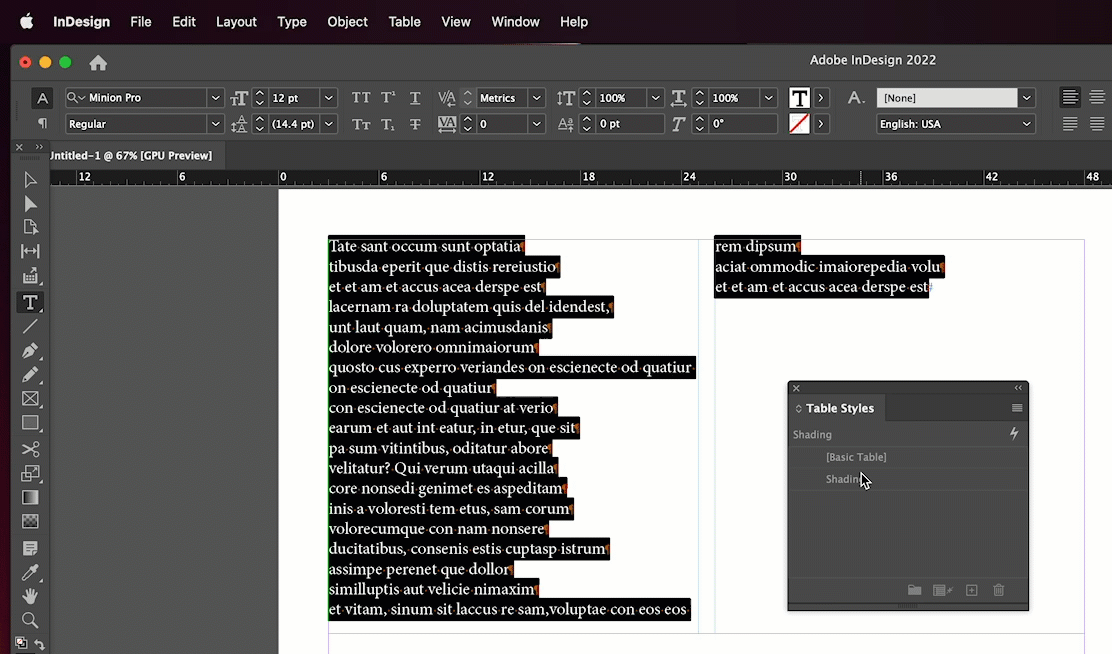
Task: Open the English: USA language dropdown
Action: 1026,124
